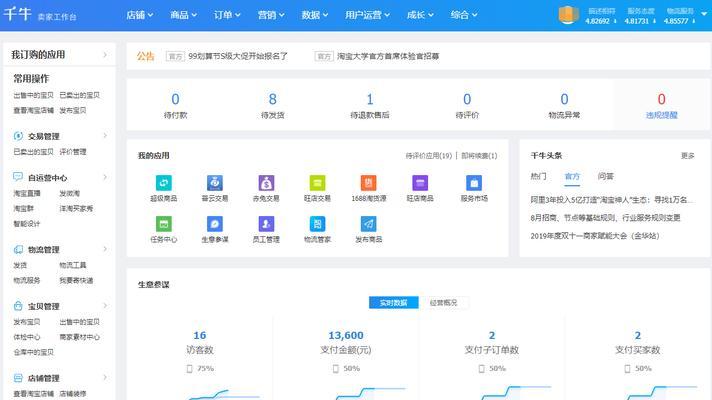Click 物流工具 under 物流管理
The height and width of the screenshot is (400, 712).
point(73,265)
